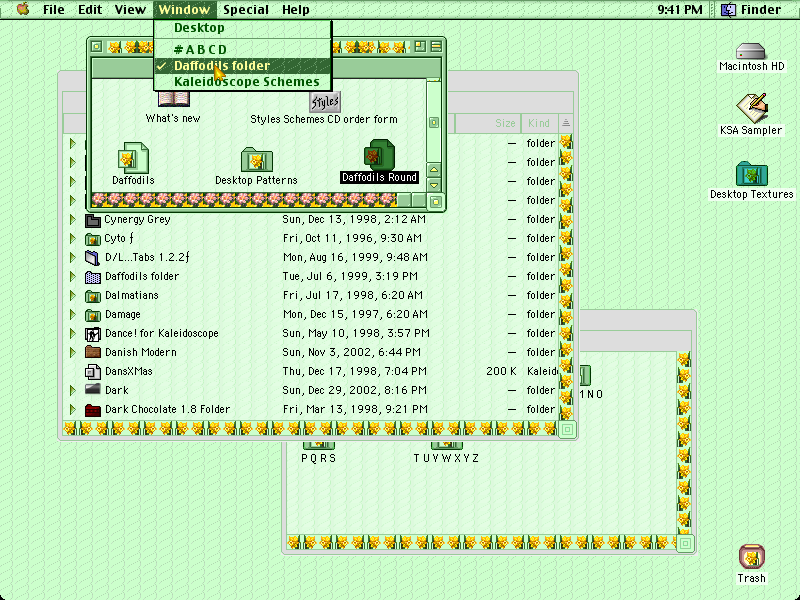The image size is (800, 600).
Task: Click the menu bar clock
Action: click(680, 9)
